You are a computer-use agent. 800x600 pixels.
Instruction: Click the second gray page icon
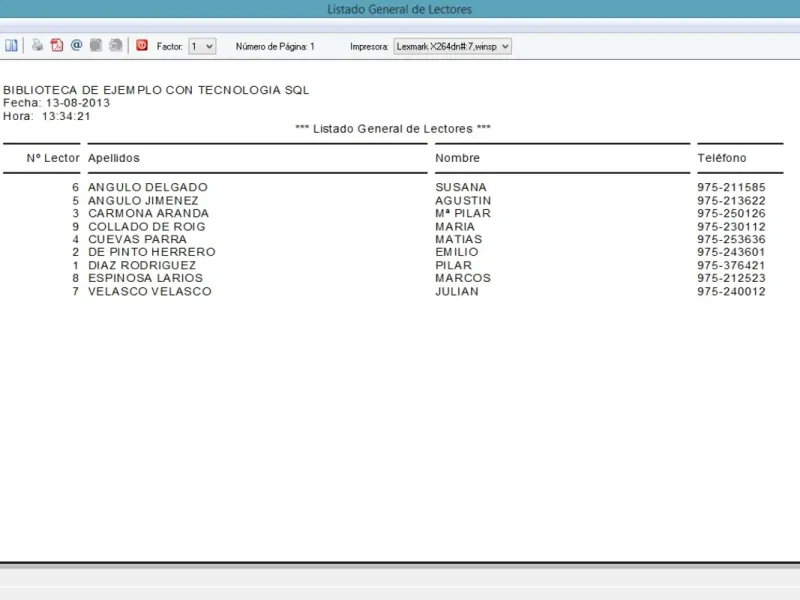116,45
